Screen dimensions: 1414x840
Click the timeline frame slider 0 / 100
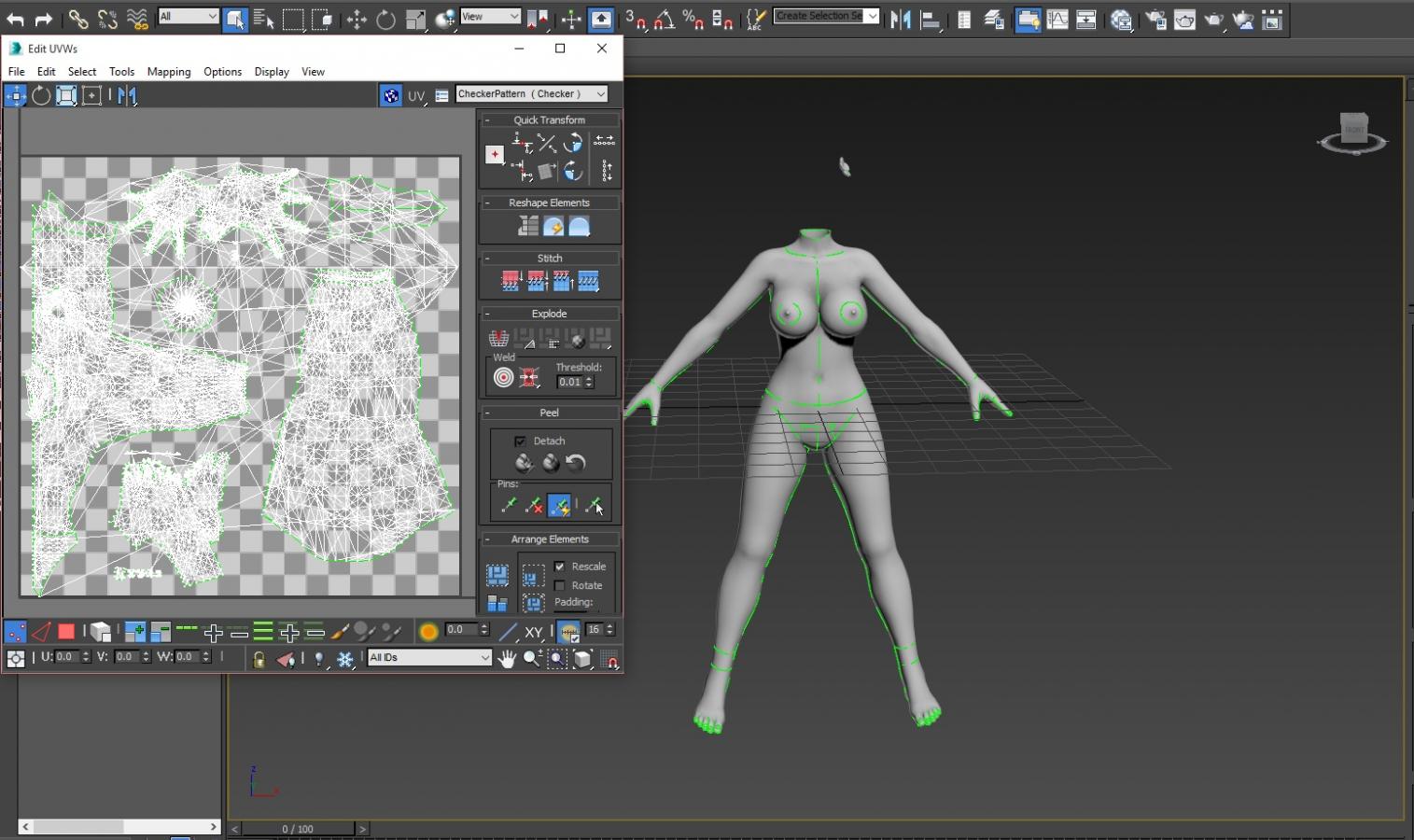(298, 829)
